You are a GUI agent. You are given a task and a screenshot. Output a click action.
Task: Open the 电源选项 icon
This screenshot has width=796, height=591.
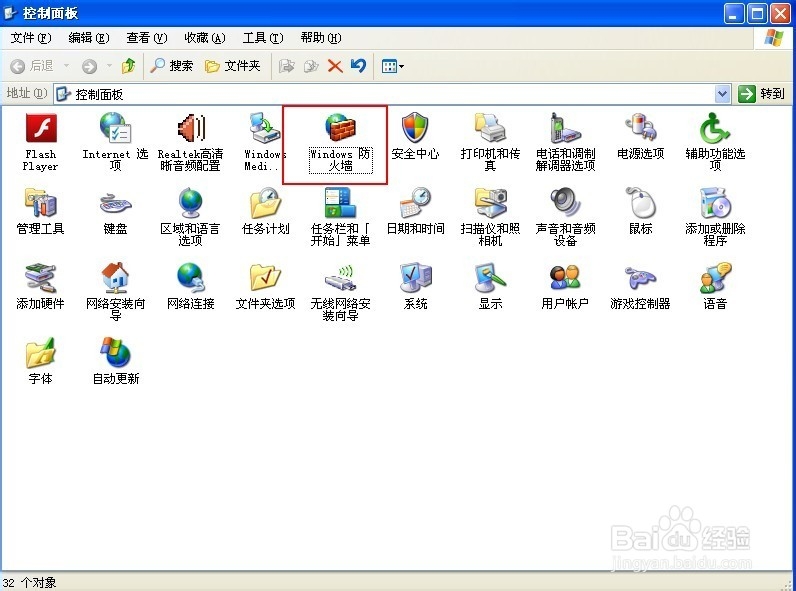(640, 128)
